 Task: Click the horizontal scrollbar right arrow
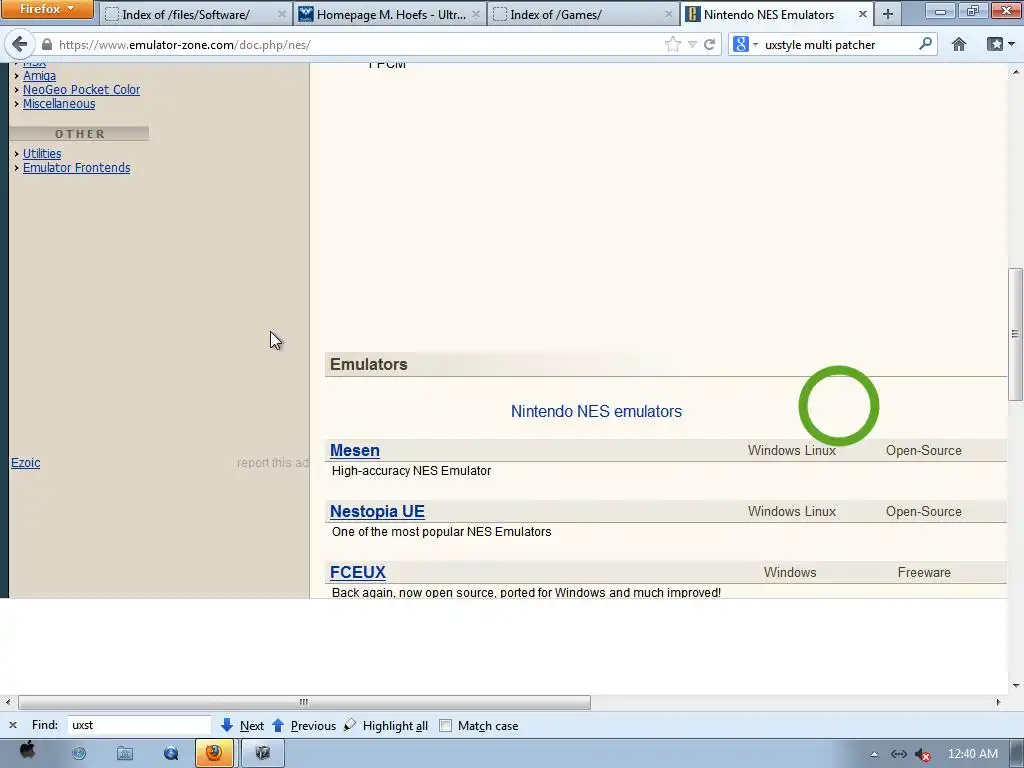(x=998, y=702)
